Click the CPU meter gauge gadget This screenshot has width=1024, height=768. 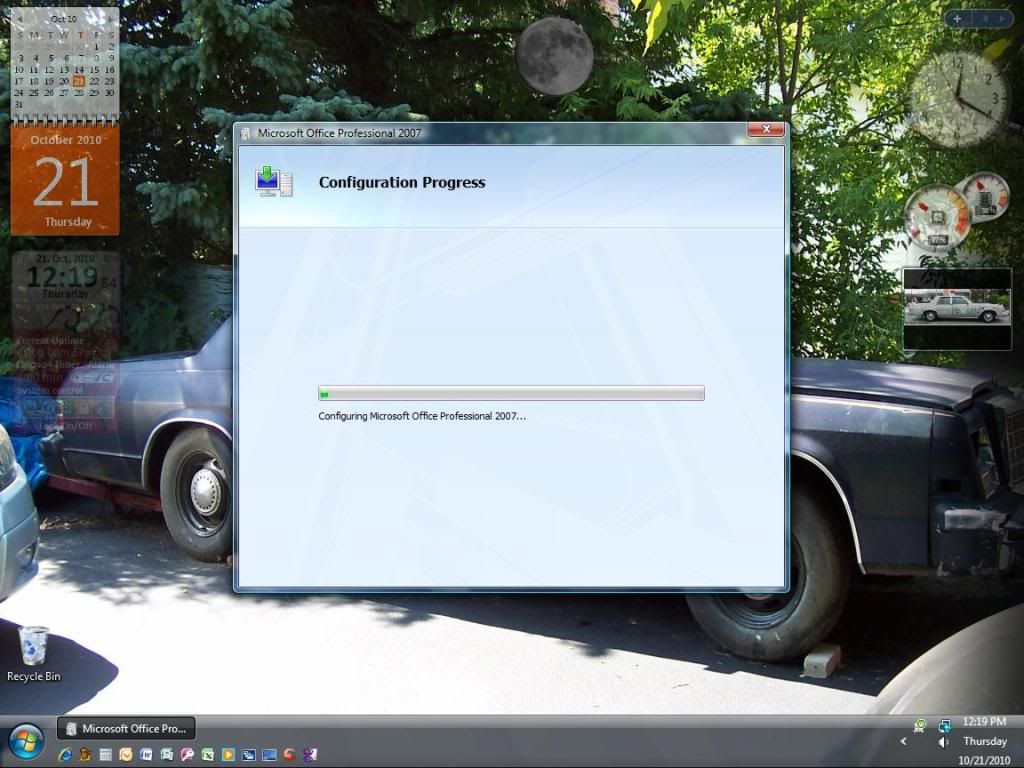tap(937, 217)
